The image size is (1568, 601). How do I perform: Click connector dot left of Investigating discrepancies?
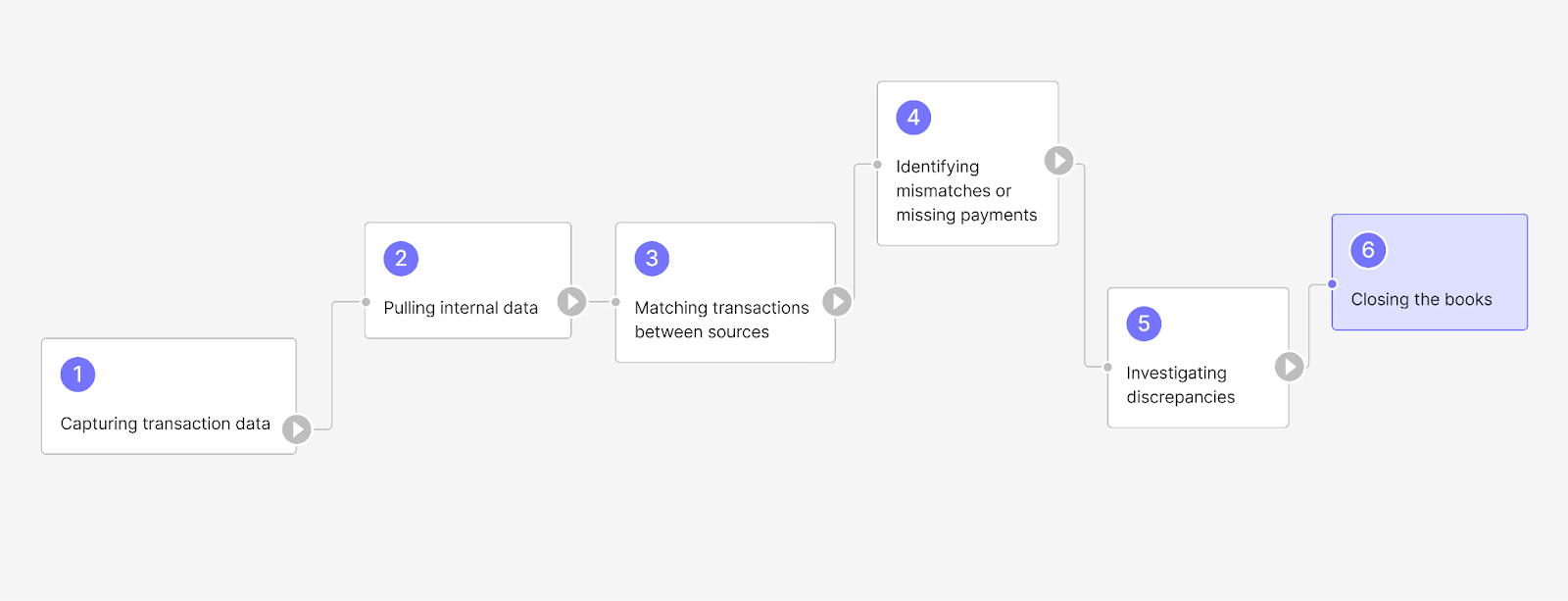coord(1107,368)
